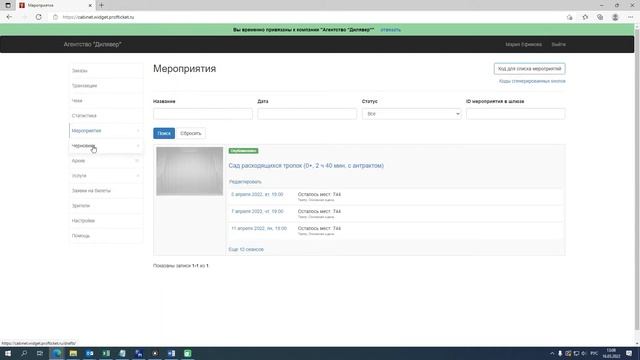This screenshot has width=640, height=360.
Task: Switch to Edge in the taskbar
Action: (x=57, y=353)
